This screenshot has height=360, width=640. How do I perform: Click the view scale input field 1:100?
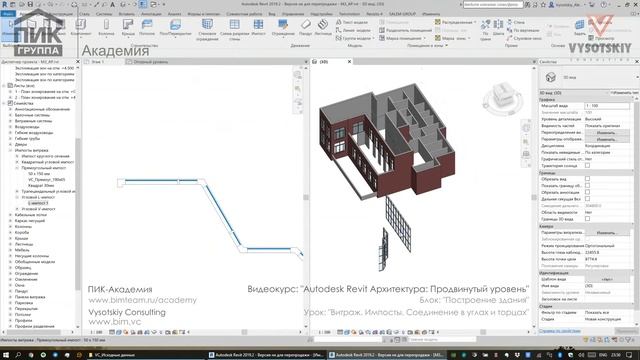(x=607, y=106)
